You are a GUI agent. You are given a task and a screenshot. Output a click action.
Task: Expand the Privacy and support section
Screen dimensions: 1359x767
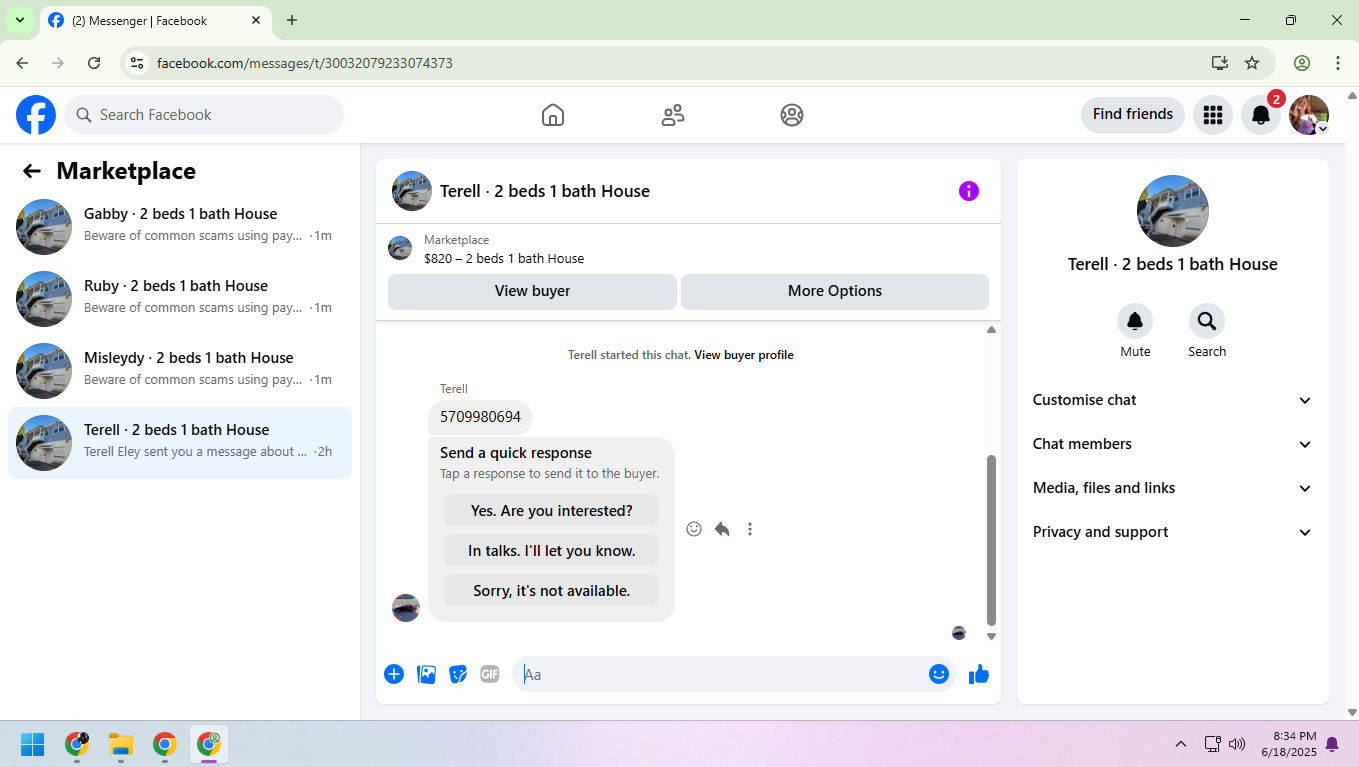point(1173,532)
